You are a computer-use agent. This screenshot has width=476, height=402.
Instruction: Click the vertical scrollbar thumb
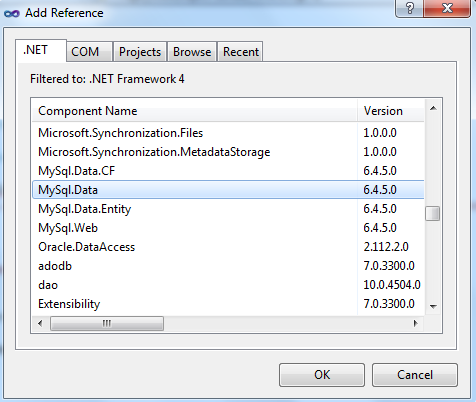coord(433,213)
